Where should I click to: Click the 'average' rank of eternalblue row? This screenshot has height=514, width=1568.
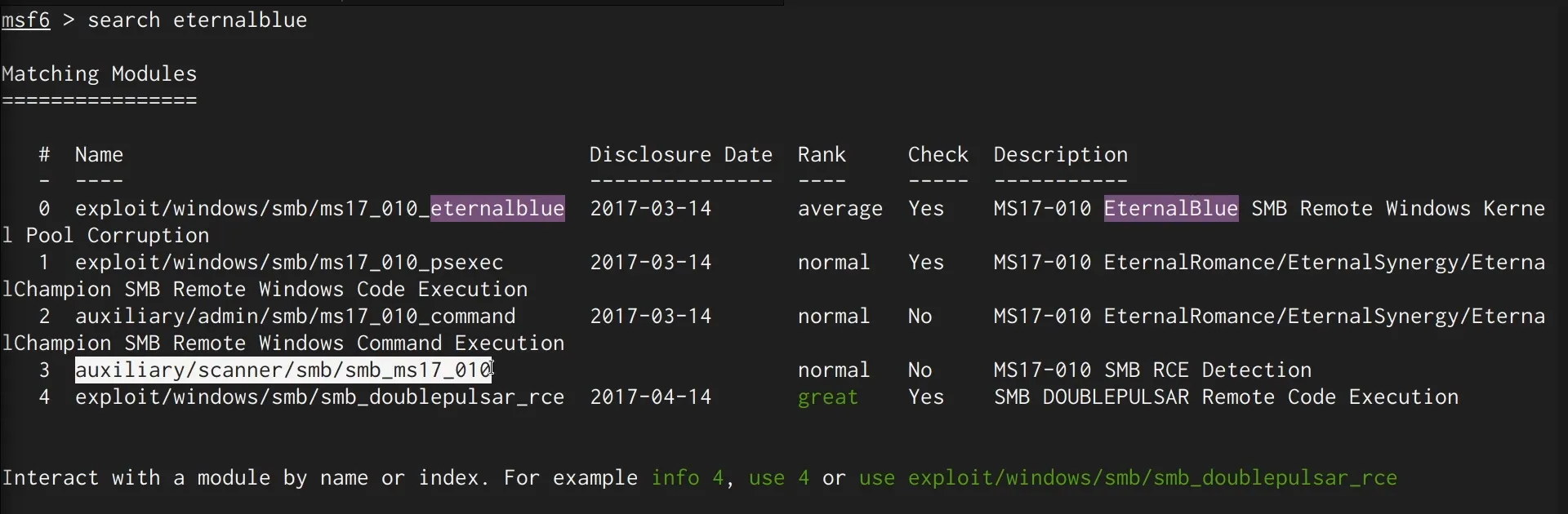click(x=840, y=210)
